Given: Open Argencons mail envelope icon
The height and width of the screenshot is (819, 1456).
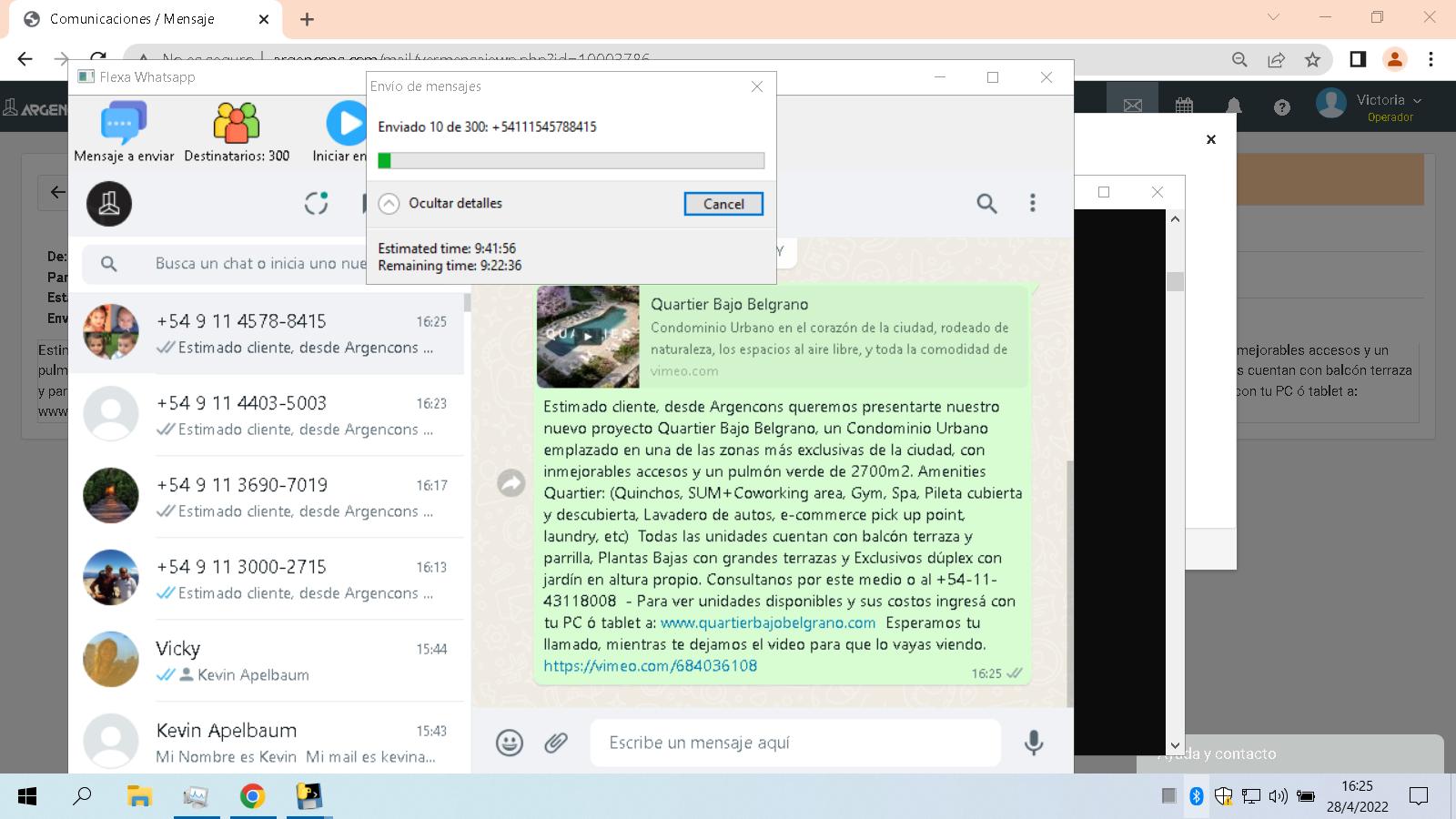Looking at the screenshot, I should coord(1132,106).
